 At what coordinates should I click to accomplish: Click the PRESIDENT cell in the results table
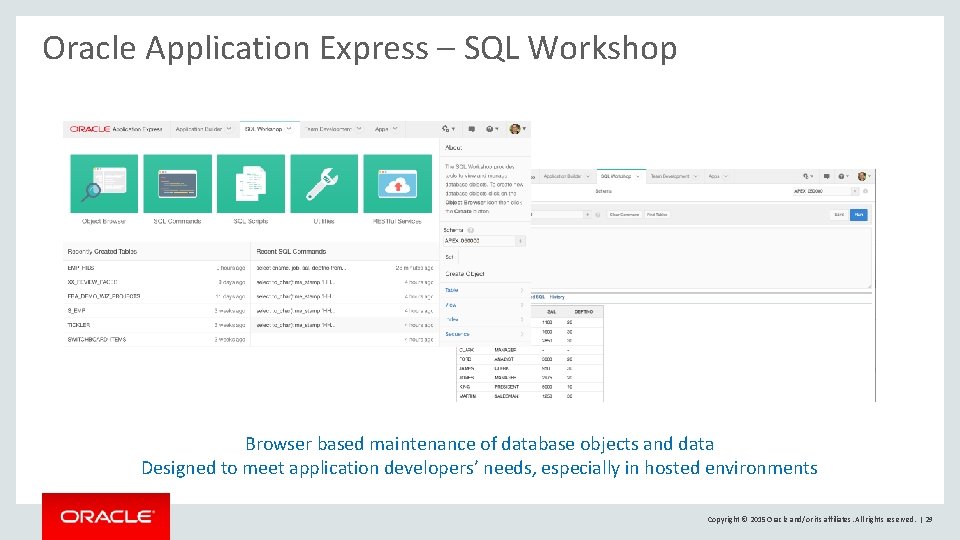tap(506, 387)
